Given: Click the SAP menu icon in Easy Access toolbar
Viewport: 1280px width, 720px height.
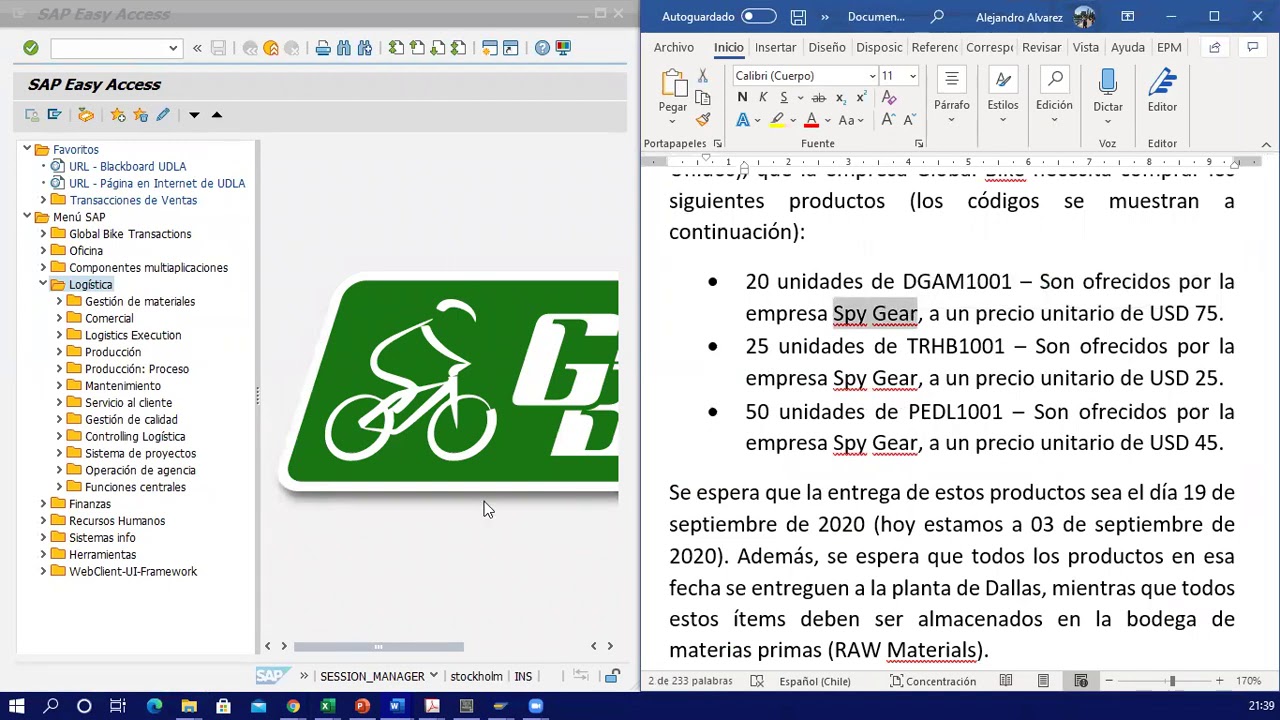Looking at the screenshot, I should pyautogui.click(x=54, y=115).
